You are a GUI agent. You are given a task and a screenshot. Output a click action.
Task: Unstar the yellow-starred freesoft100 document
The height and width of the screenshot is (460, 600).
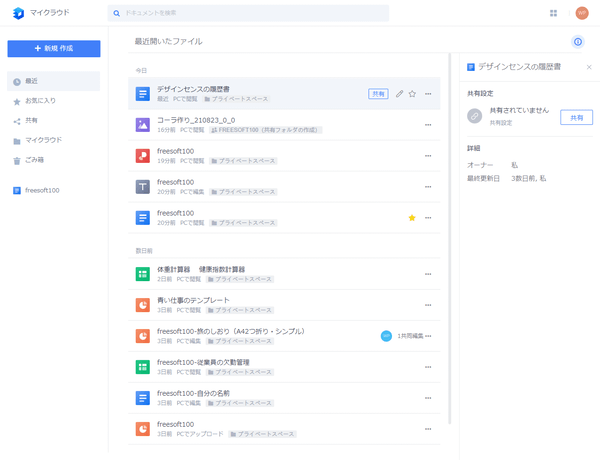[411, 217]
